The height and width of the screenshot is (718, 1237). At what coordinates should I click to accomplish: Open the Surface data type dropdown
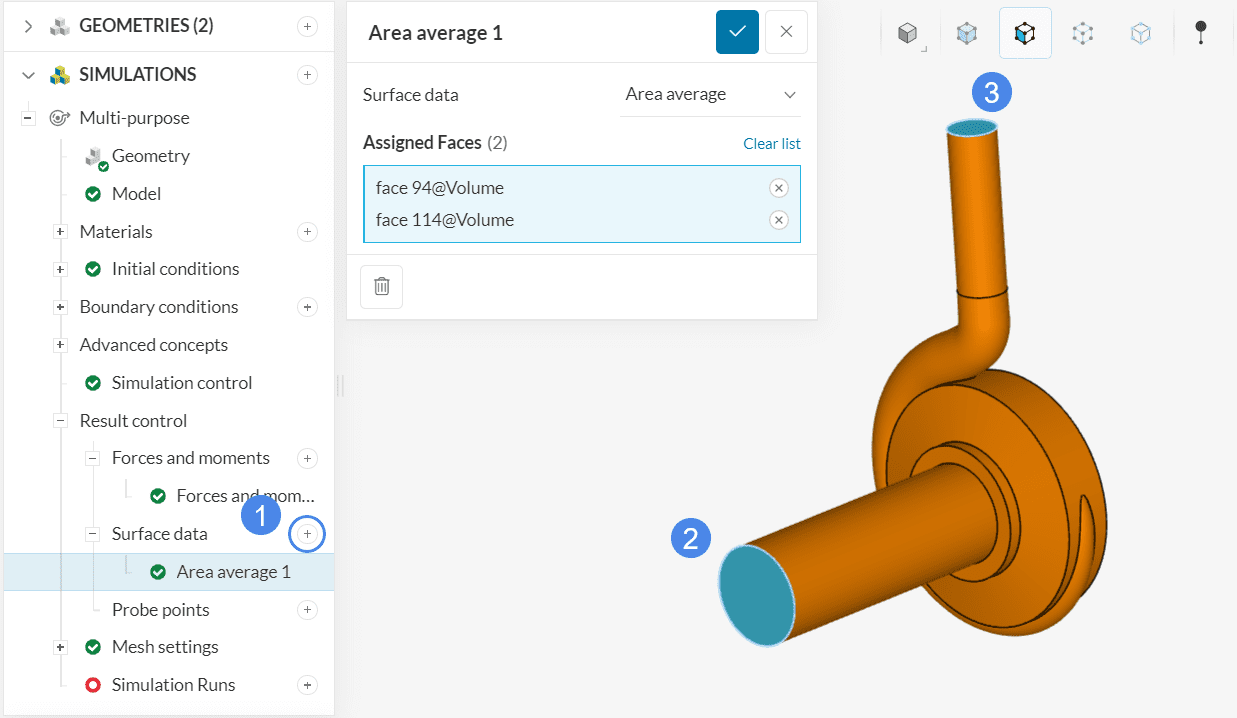(x=710, y=95)
